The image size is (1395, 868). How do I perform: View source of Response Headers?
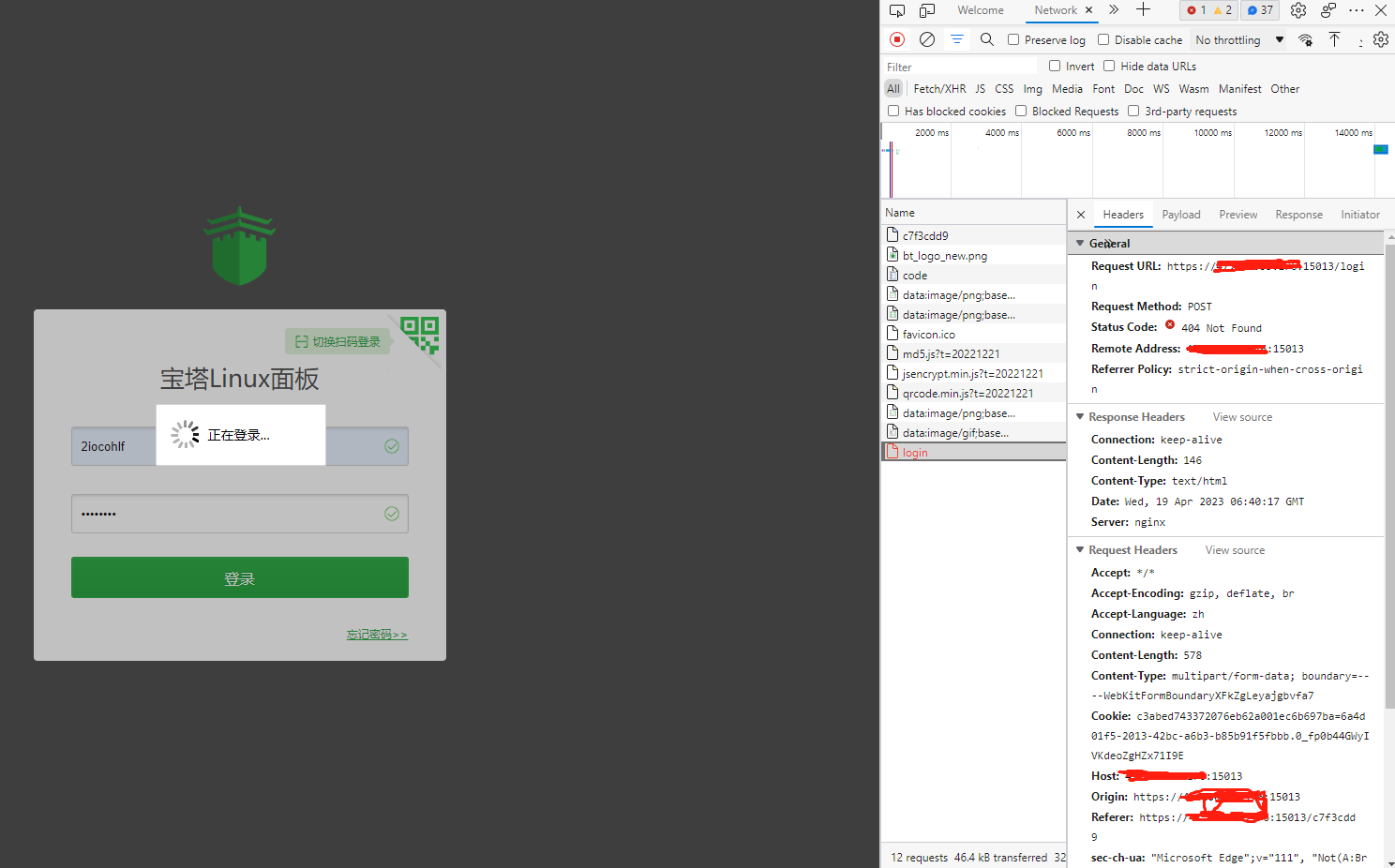[1242, 417]
